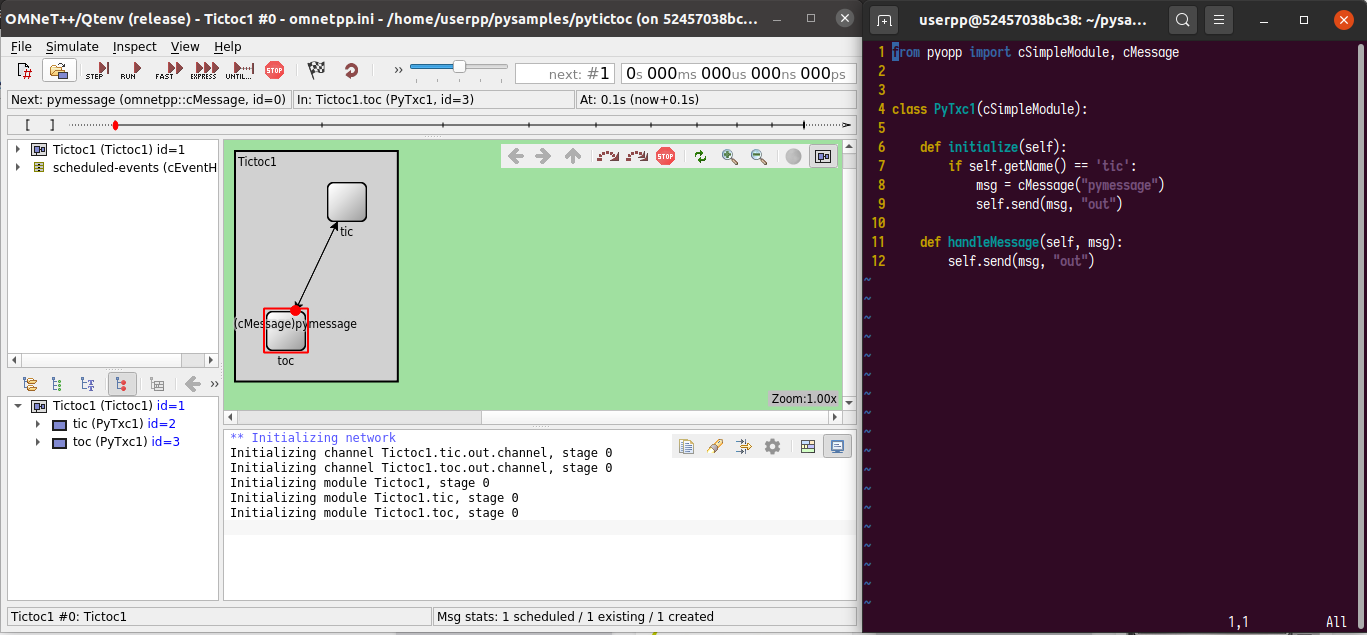Viewport: 1367px width, 635px height.
Task: Click the canvas toolbar STOP icon
Action: tap(665, 156)
